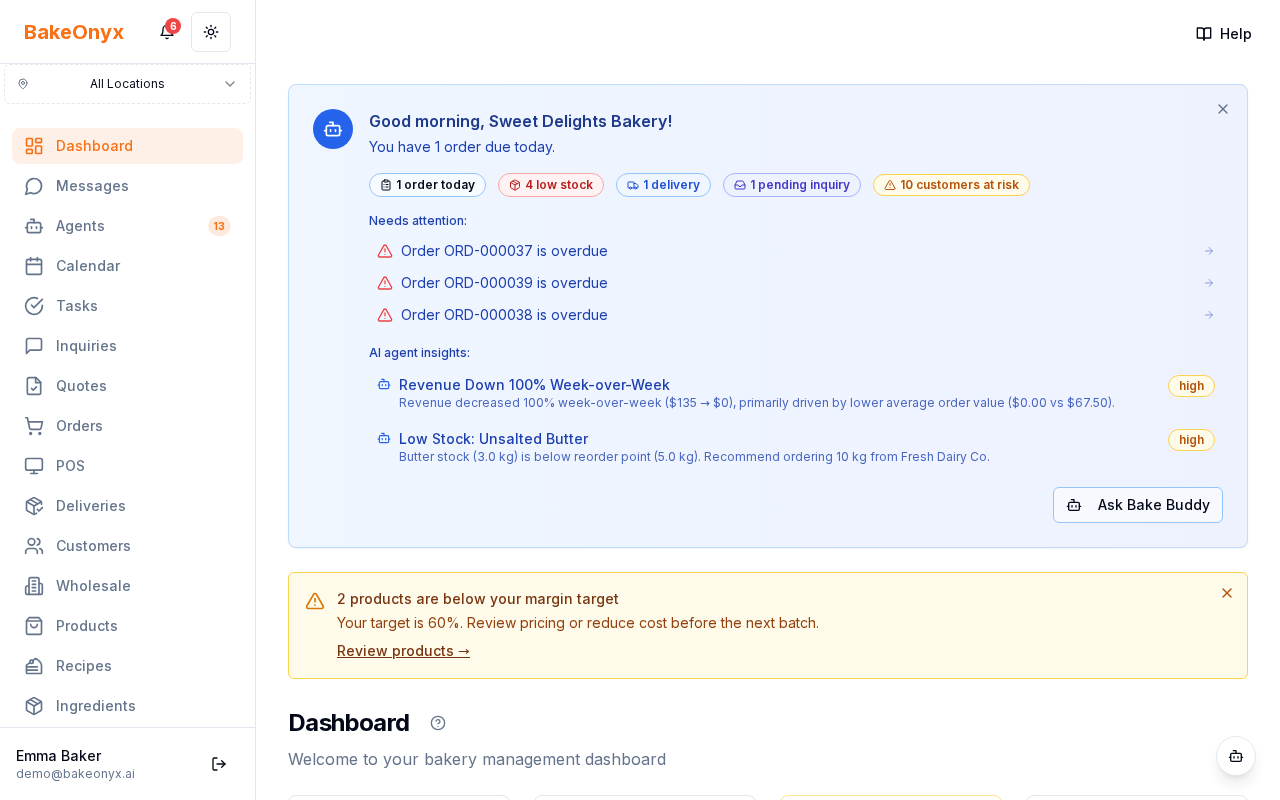This screenshot has width=1280, height=800.
Task: Click the Quotes sidebar icon
Action: [x=34, y=386]
